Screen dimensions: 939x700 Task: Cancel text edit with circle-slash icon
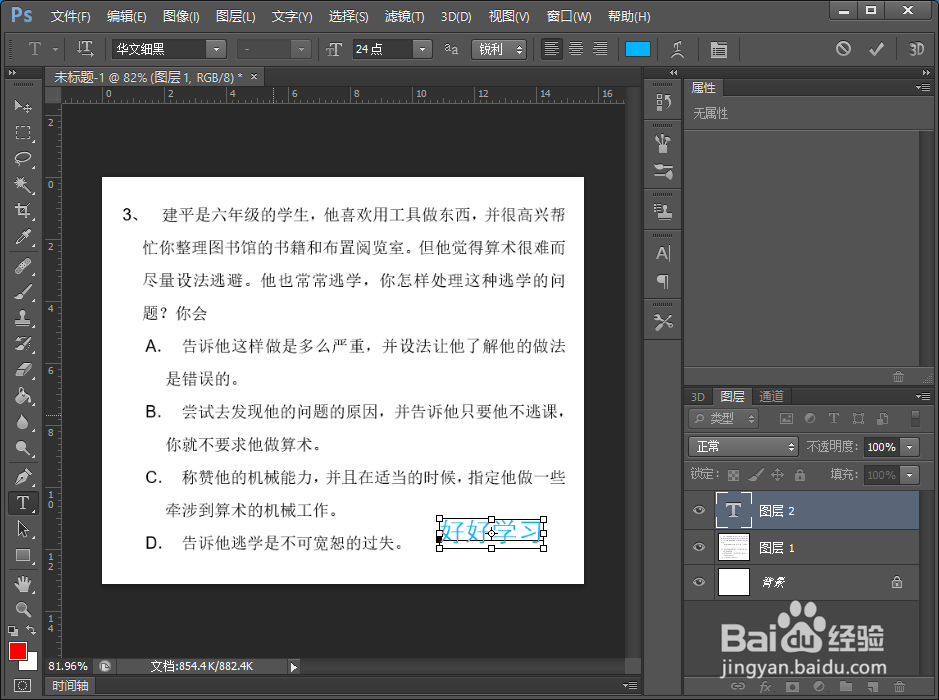(x=843, y=49)
